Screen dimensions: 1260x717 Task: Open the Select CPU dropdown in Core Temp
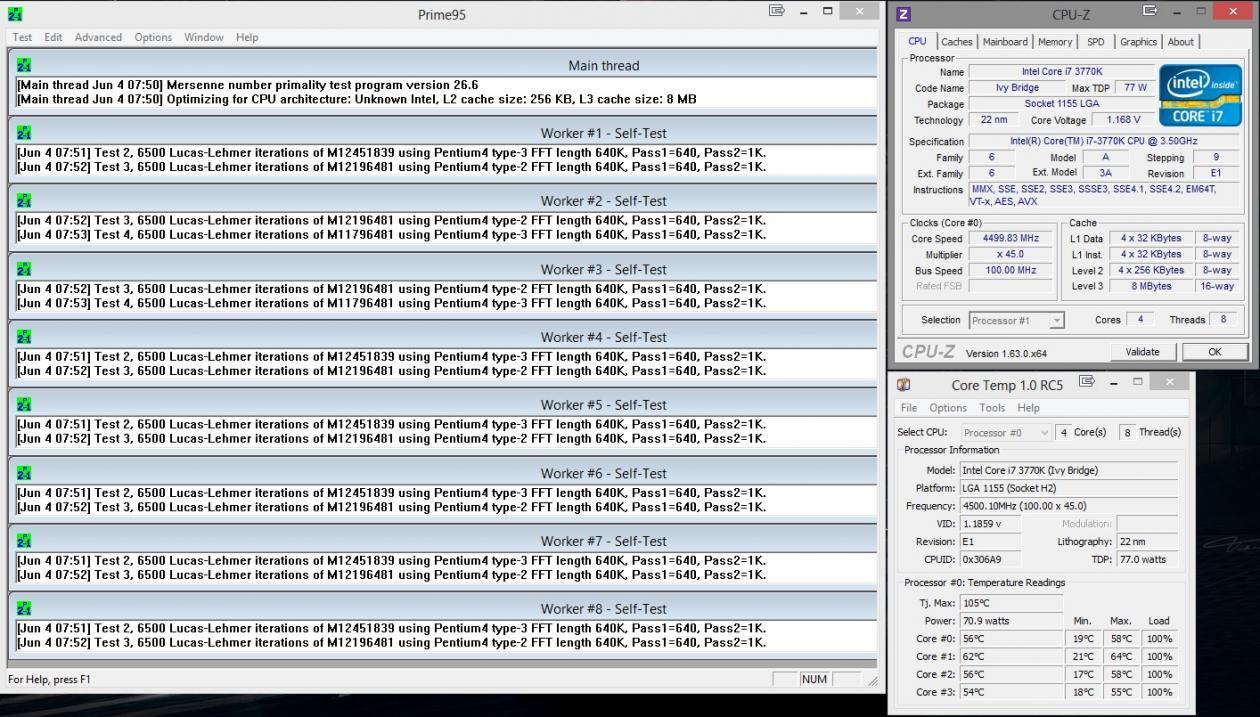[1006, 432]
